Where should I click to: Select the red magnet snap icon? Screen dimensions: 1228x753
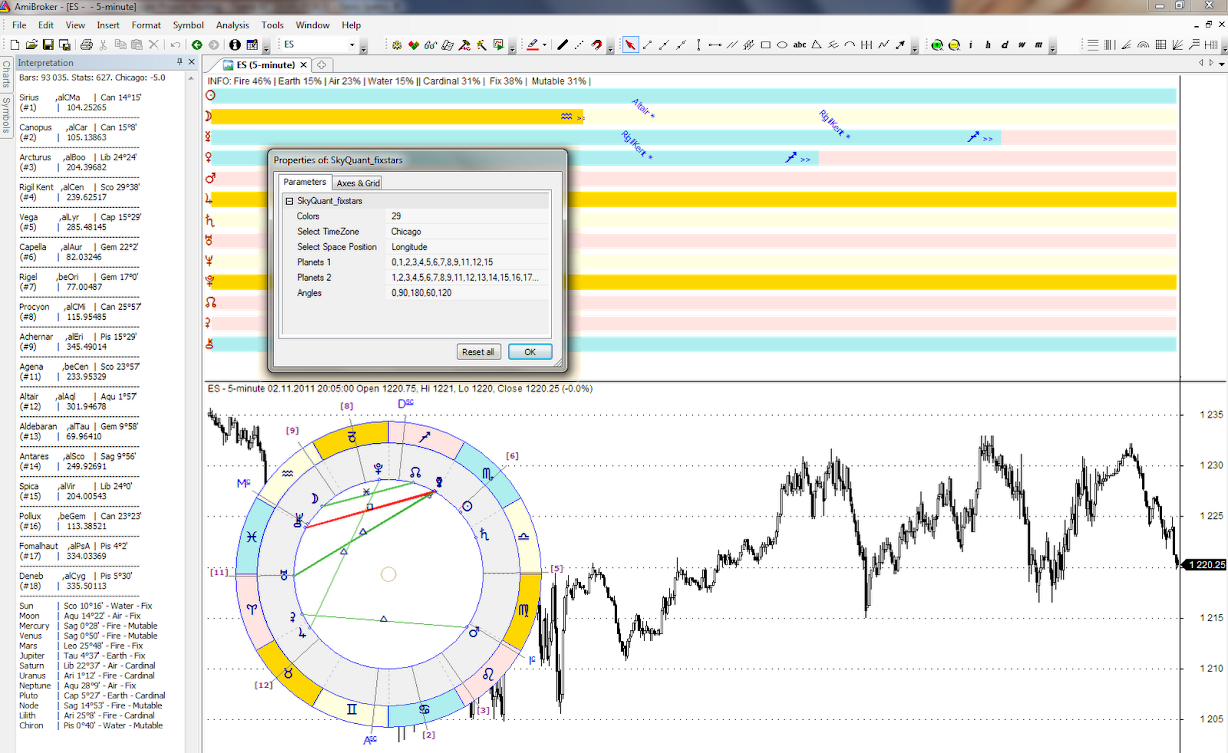[x=596, y=45]
